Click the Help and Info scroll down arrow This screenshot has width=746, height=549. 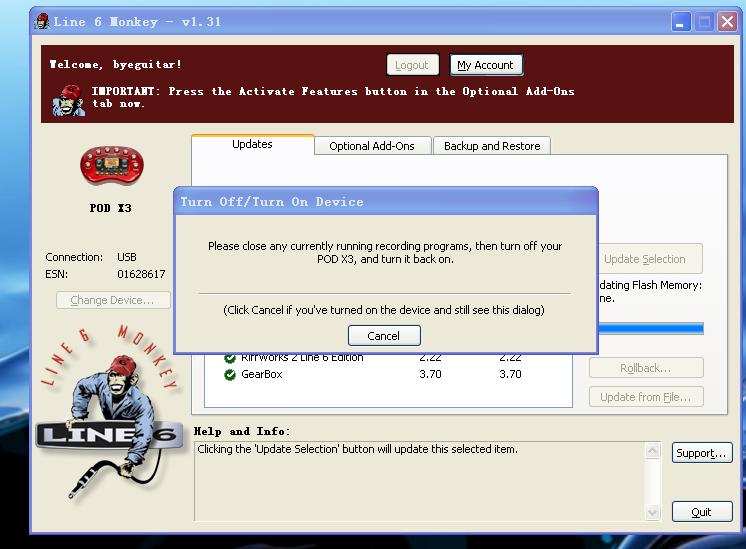click(653, 512)
